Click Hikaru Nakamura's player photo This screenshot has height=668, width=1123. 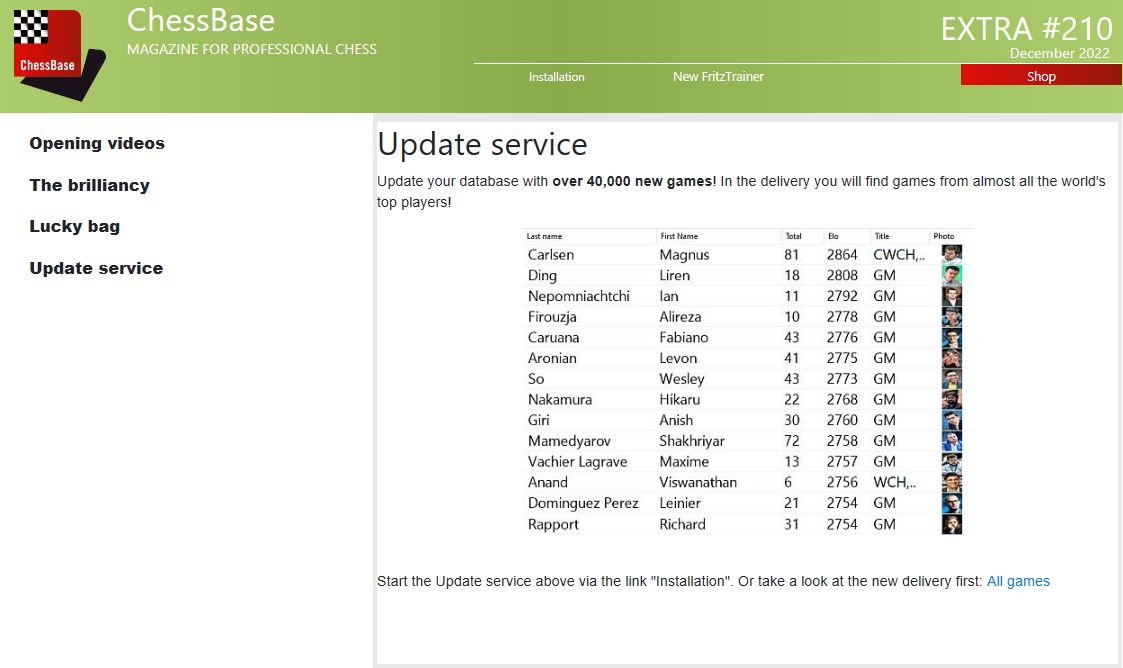951,400
